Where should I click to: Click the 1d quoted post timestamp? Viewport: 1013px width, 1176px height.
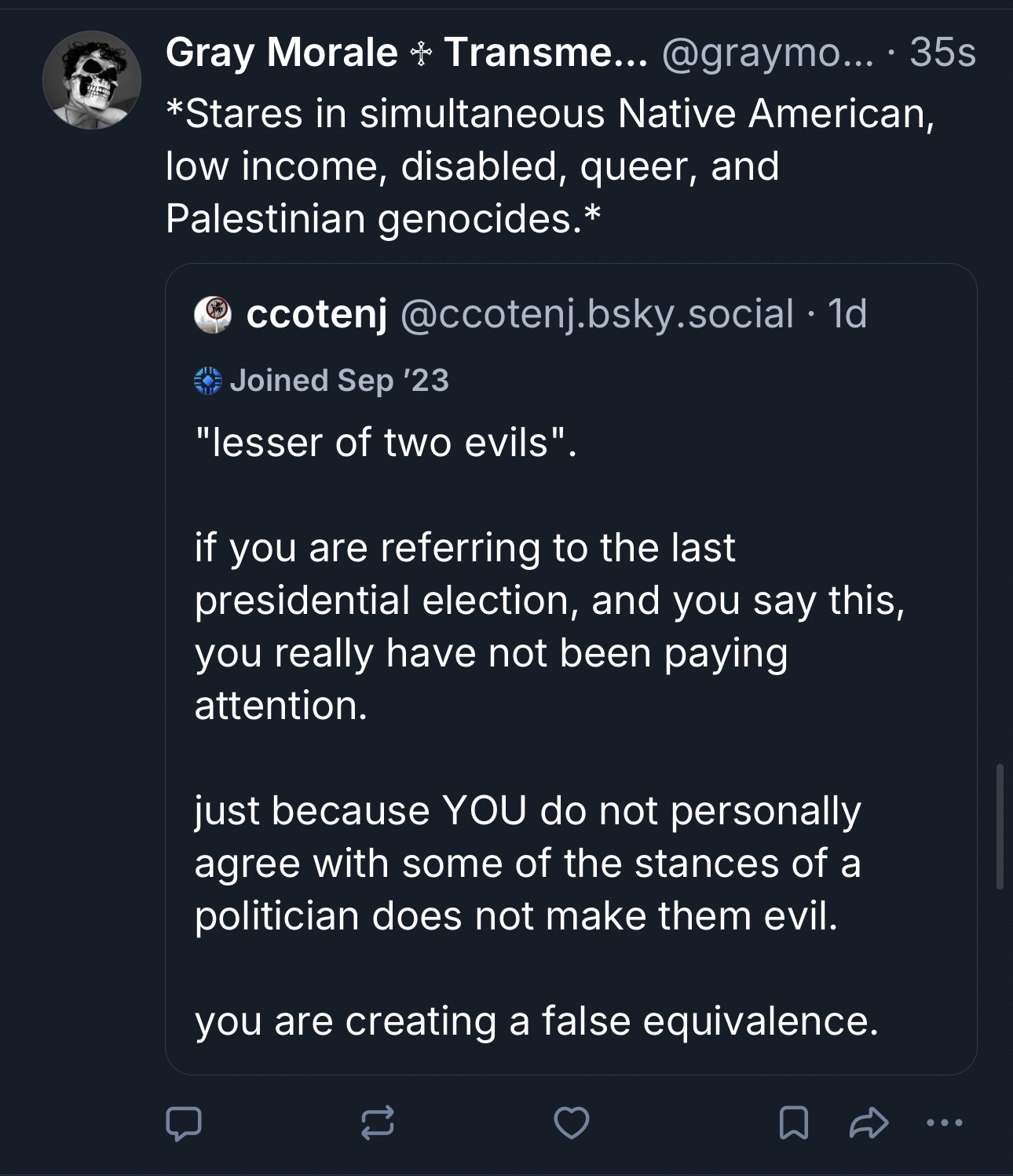tap(848, 315)
